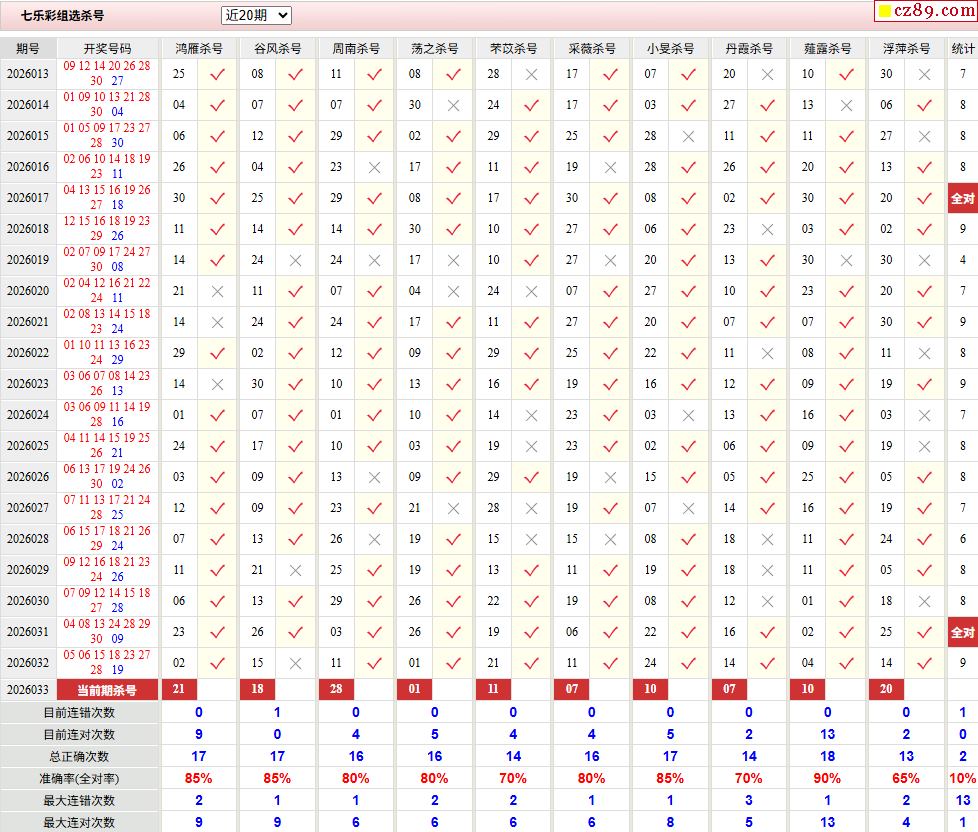Viewport: 978px width, 832px height.
Task: Click the checkmark for 鸿雁杀号 in row 2026013
Action: (x=217, y=74)
